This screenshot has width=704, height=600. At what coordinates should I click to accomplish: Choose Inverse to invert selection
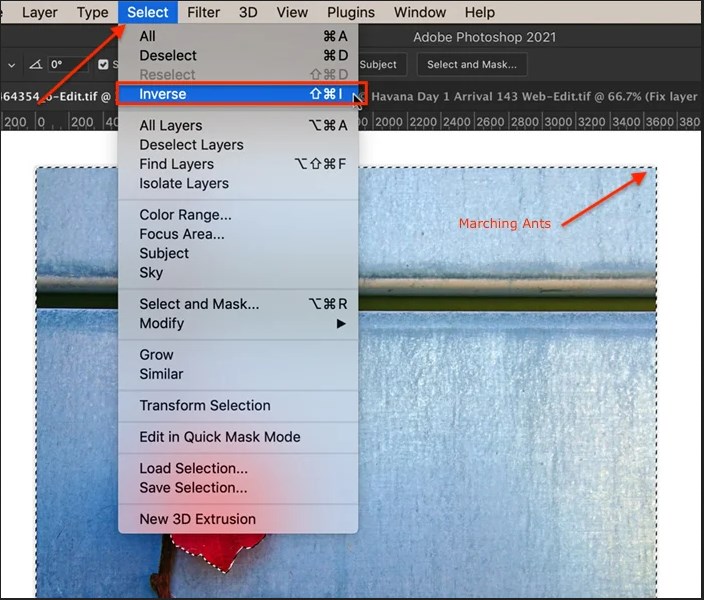click(238, 94)
